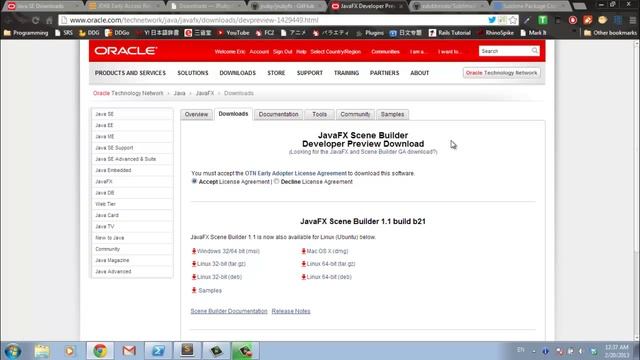This screenshot has height=360, width=640.
Task: Select the Accept License Agreement radio button
Action: [x=194, y=181]
